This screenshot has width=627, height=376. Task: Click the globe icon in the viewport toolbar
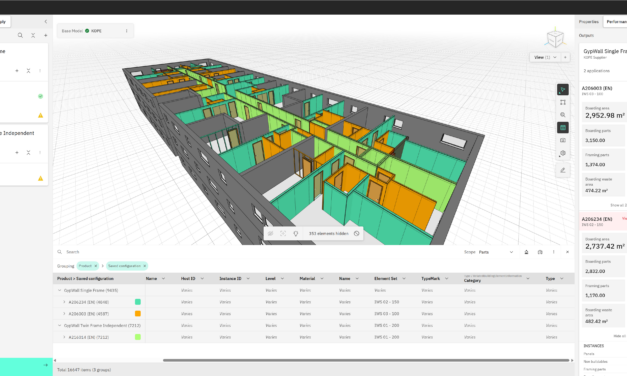(563, 153)
